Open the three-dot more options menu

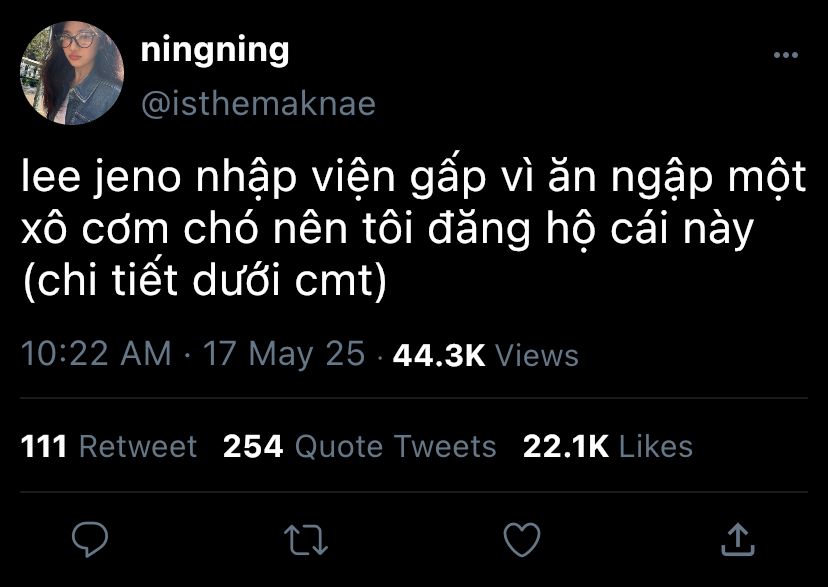(786, 55)
